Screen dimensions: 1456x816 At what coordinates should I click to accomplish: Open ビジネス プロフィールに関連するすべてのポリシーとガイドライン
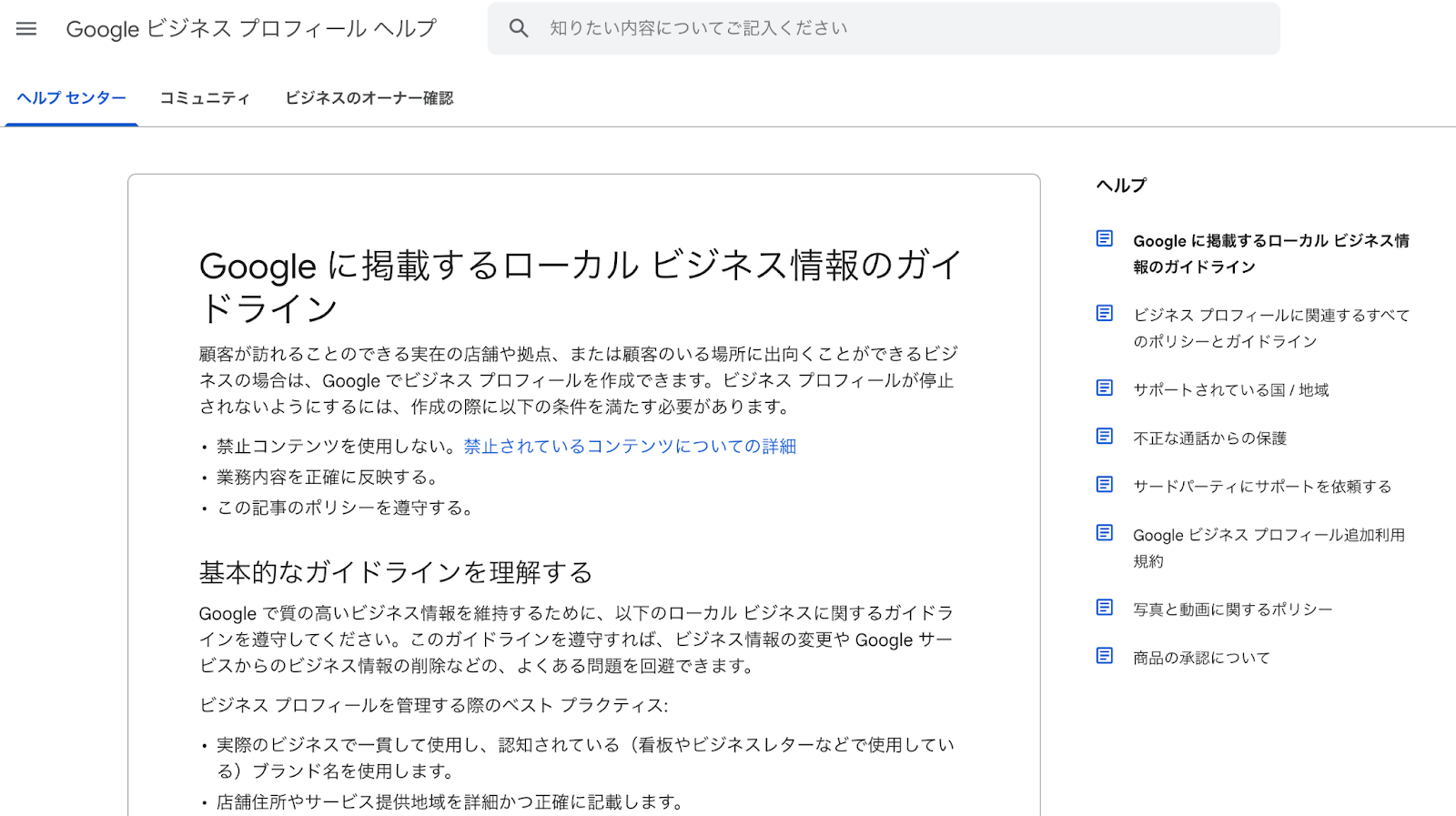(x=1271, y=328)
